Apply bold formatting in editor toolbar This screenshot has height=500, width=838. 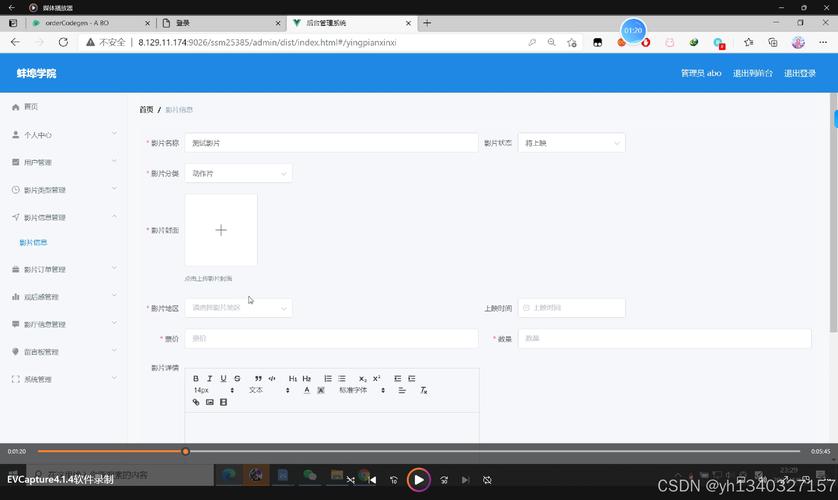(196, 378)
